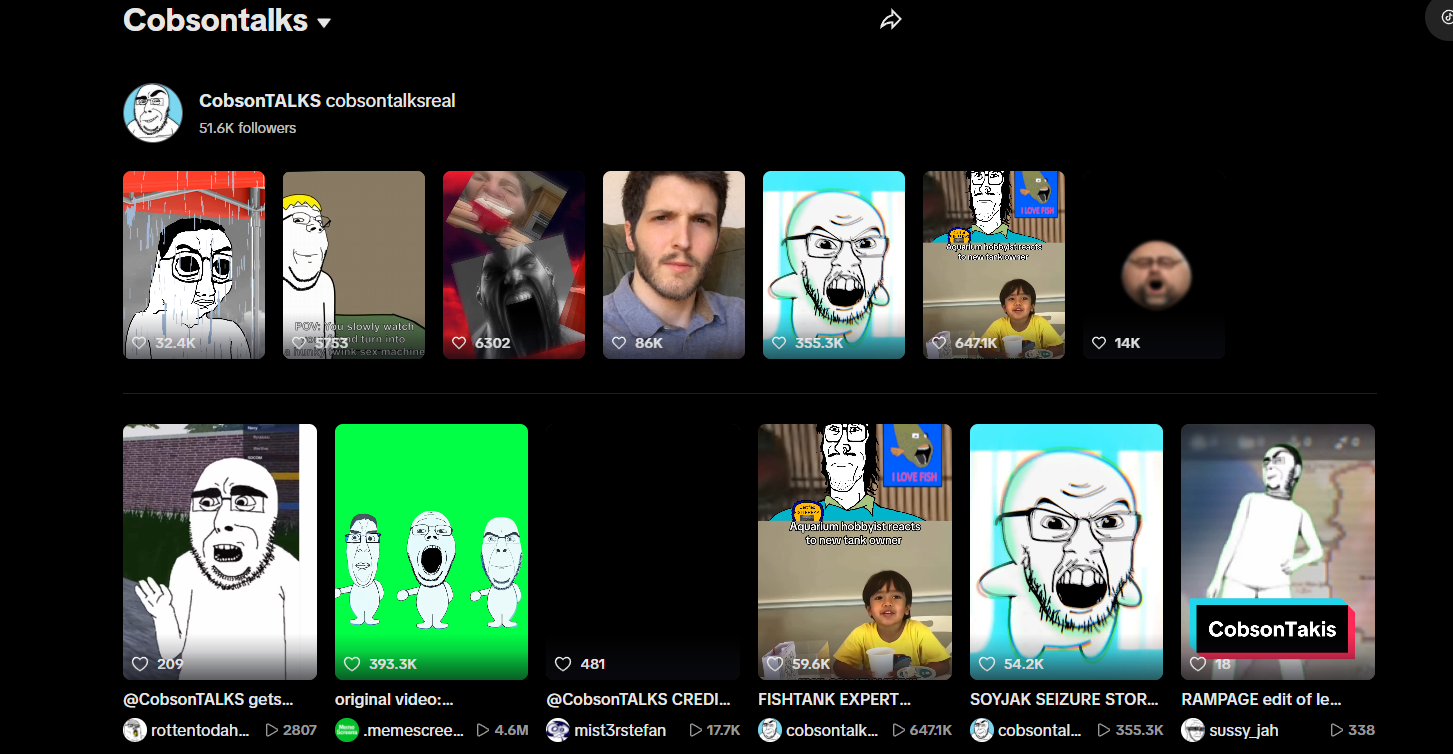The height and width of the screenshot is (754, 1453).
Task: Open the soyjak video thumbnail with 54.2K likes
Action: [x=1066, y=552]
